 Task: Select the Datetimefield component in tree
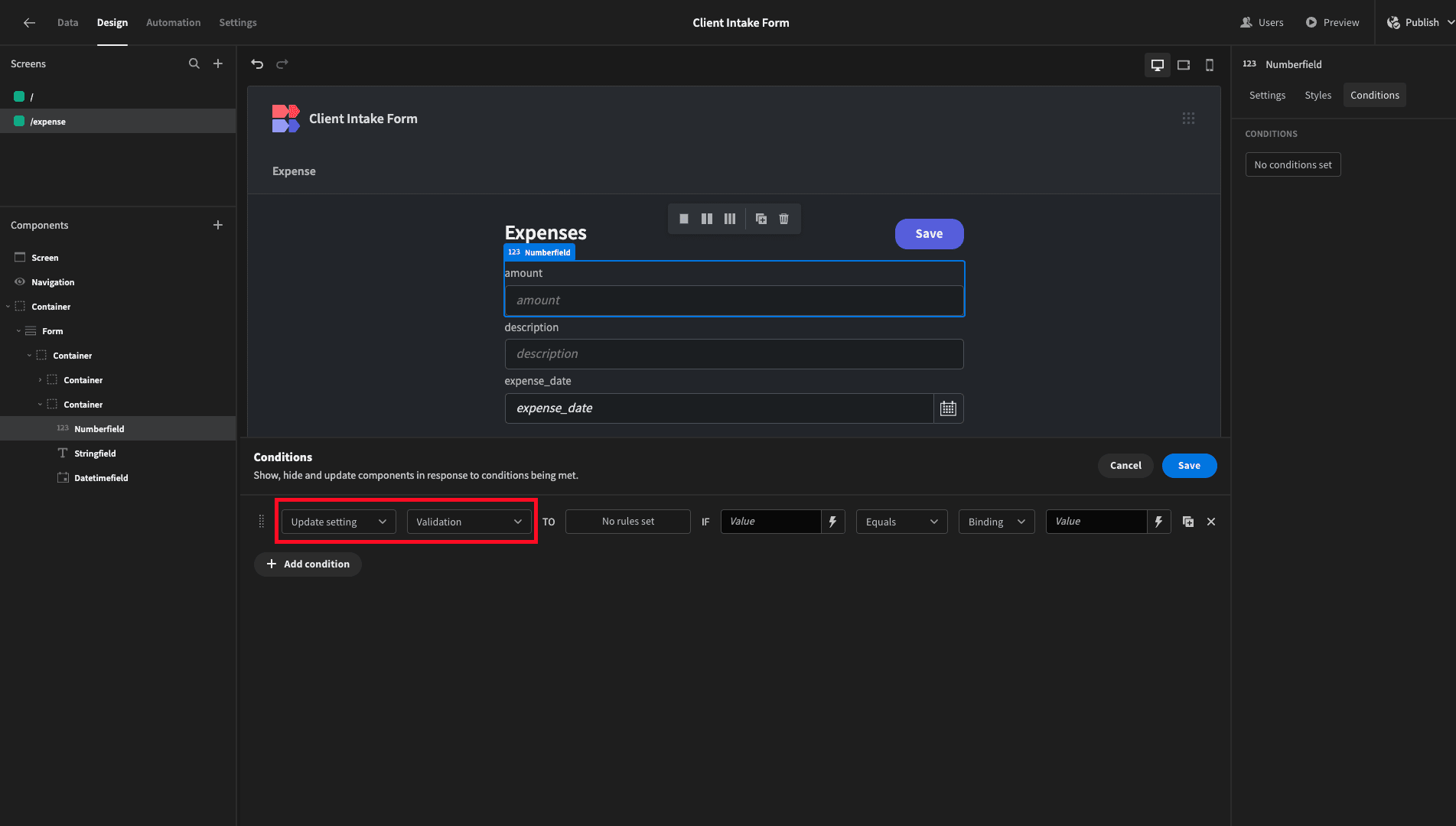click(x=118, y=478)
